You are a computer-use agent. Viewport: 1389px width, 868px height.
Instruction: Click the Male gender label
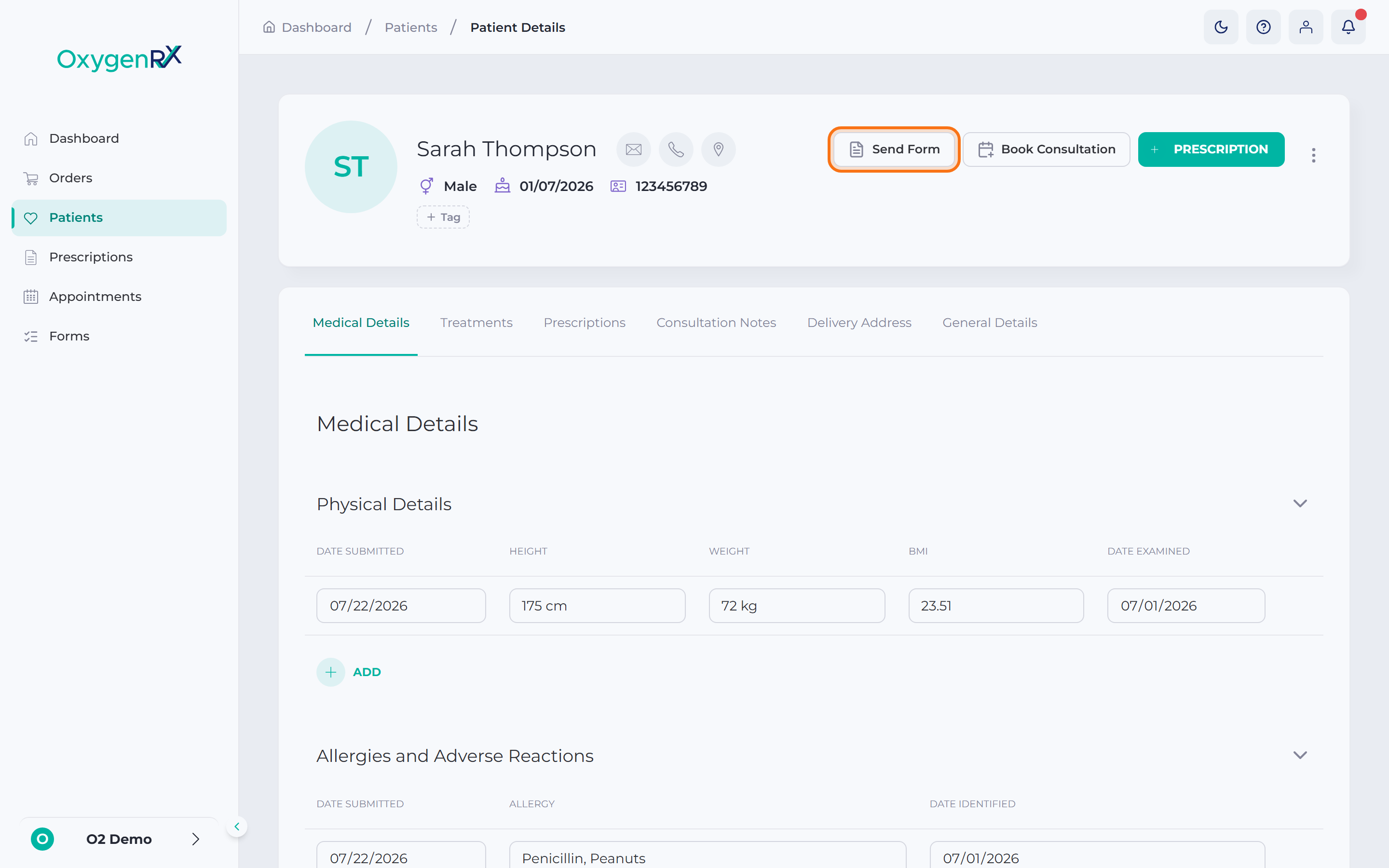tap(460, 186)
